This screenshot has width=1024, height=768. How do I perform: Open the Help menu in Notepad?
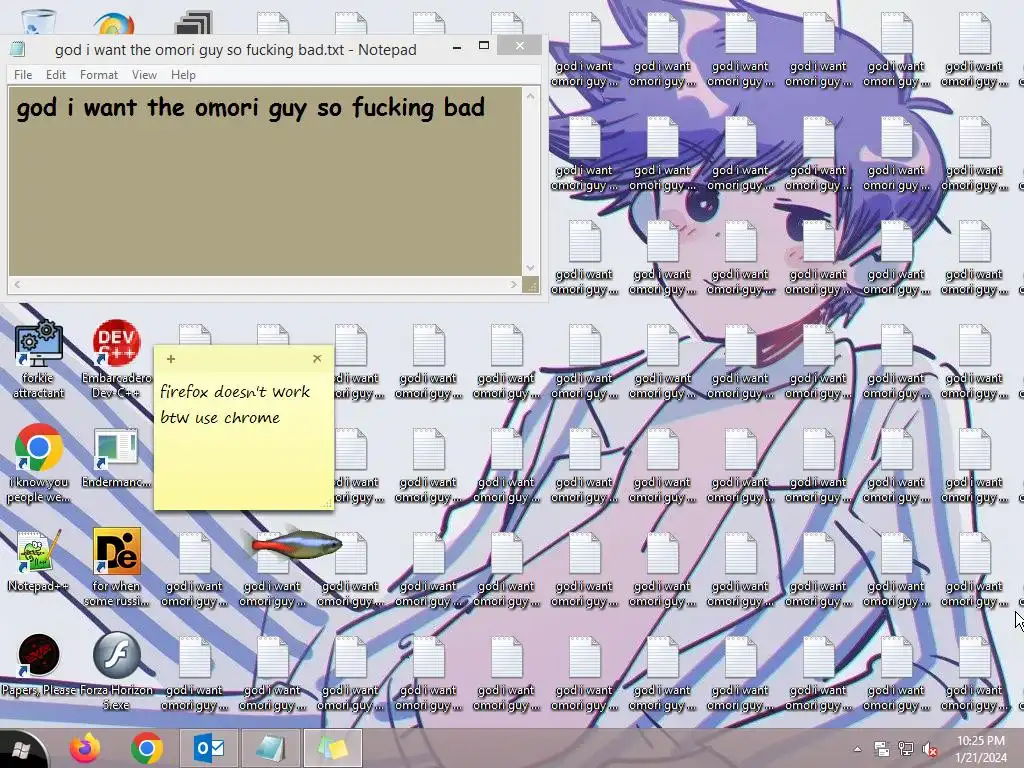(184, 75)
